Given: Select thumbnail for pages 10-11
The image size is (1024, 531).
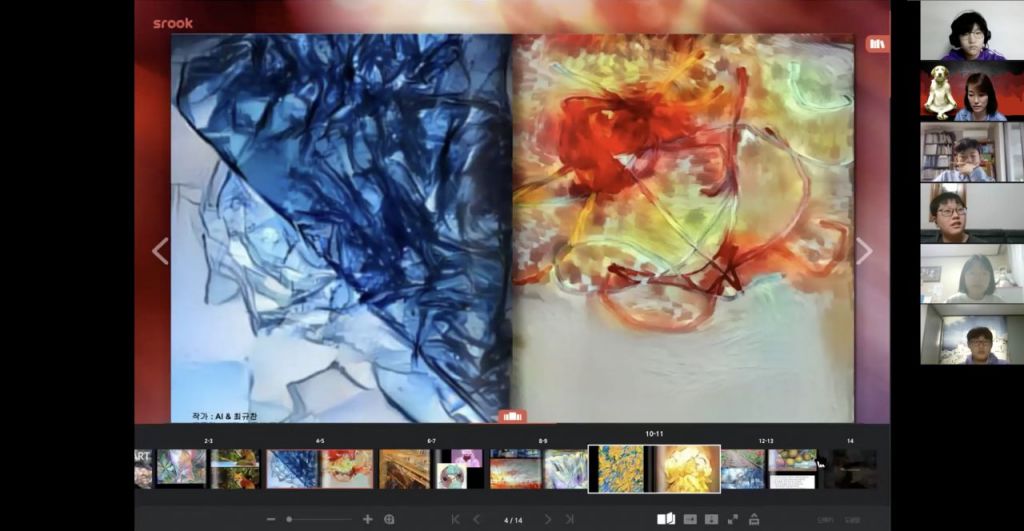Looking at the screenshot, I should tap(654, 469).
